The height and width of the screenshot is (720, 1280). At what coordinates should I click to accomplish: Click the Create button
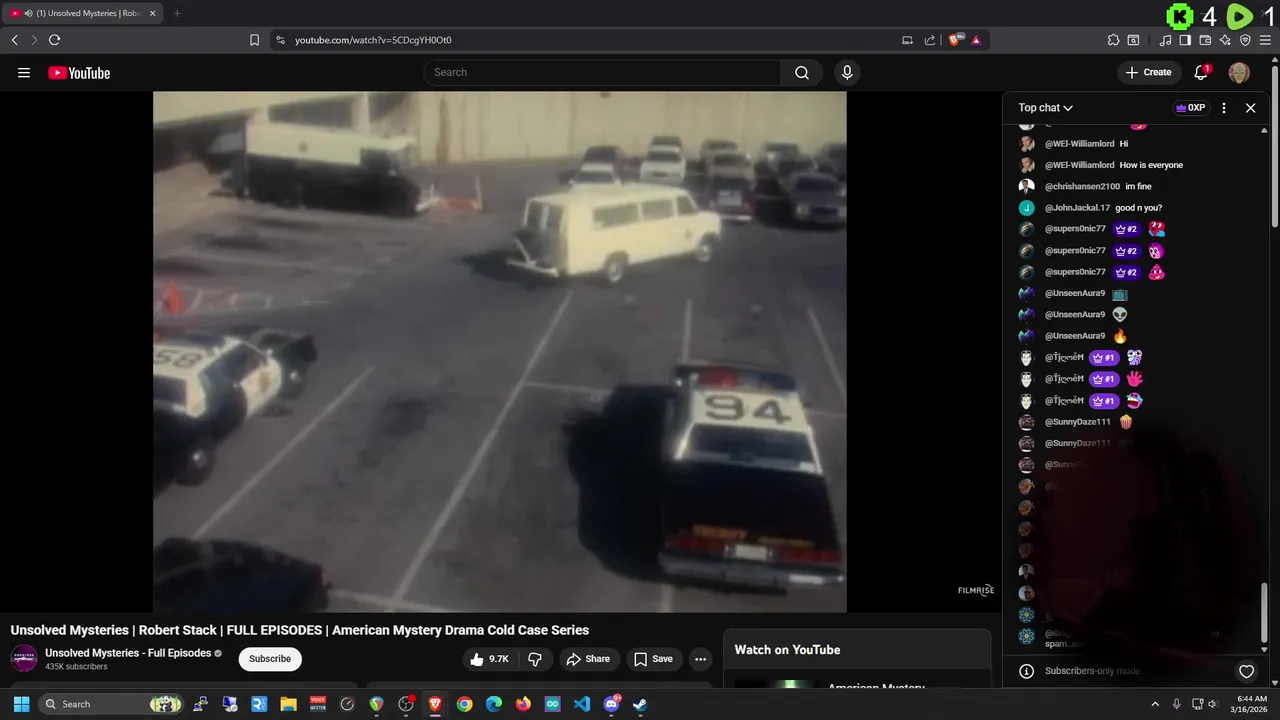(x=1148, y=72)
